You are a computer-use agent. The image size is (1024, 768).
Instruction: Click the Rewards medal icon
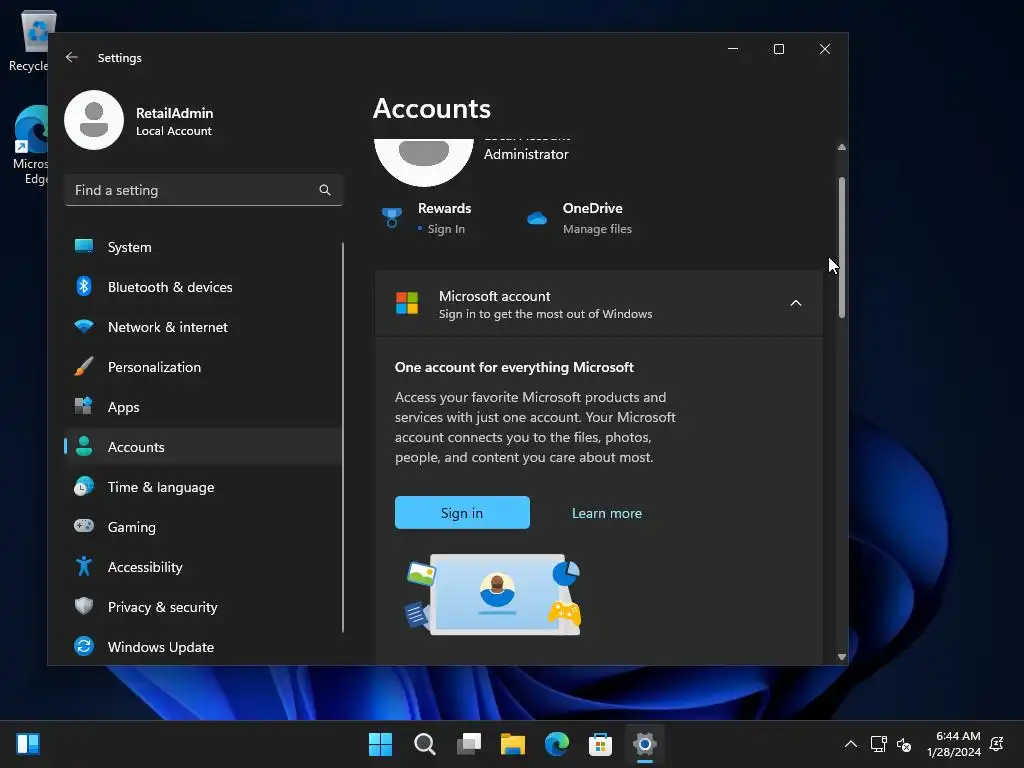click(x=392, y=218)
